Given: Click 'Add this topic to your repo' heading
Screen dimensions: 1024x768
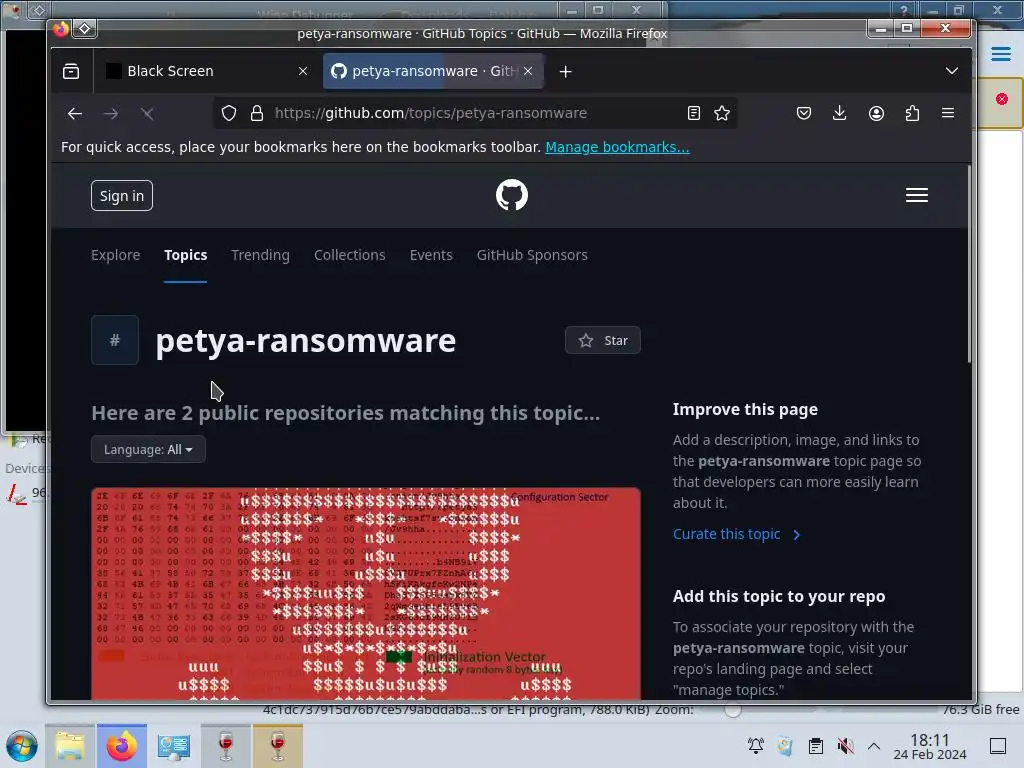Looking at the screenshot, I should (x=779, y=596).
